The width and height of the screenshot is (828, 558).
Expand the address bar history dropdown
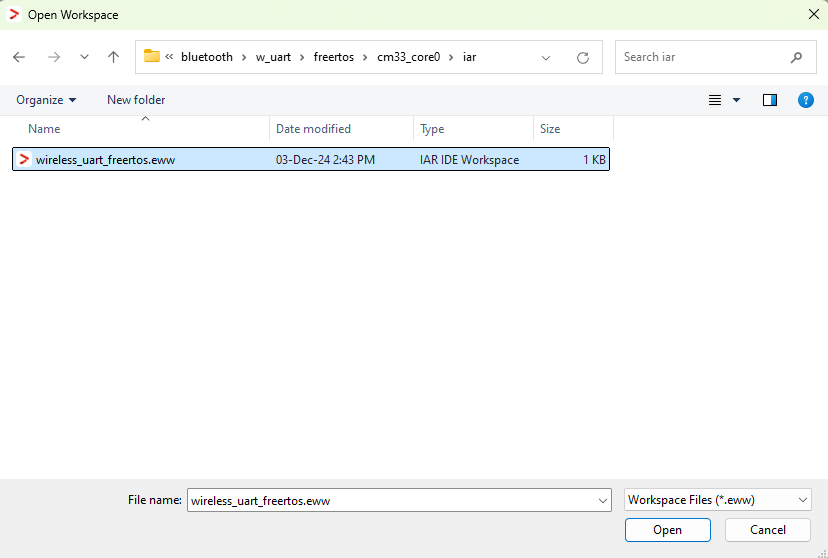tap(546, 58)
